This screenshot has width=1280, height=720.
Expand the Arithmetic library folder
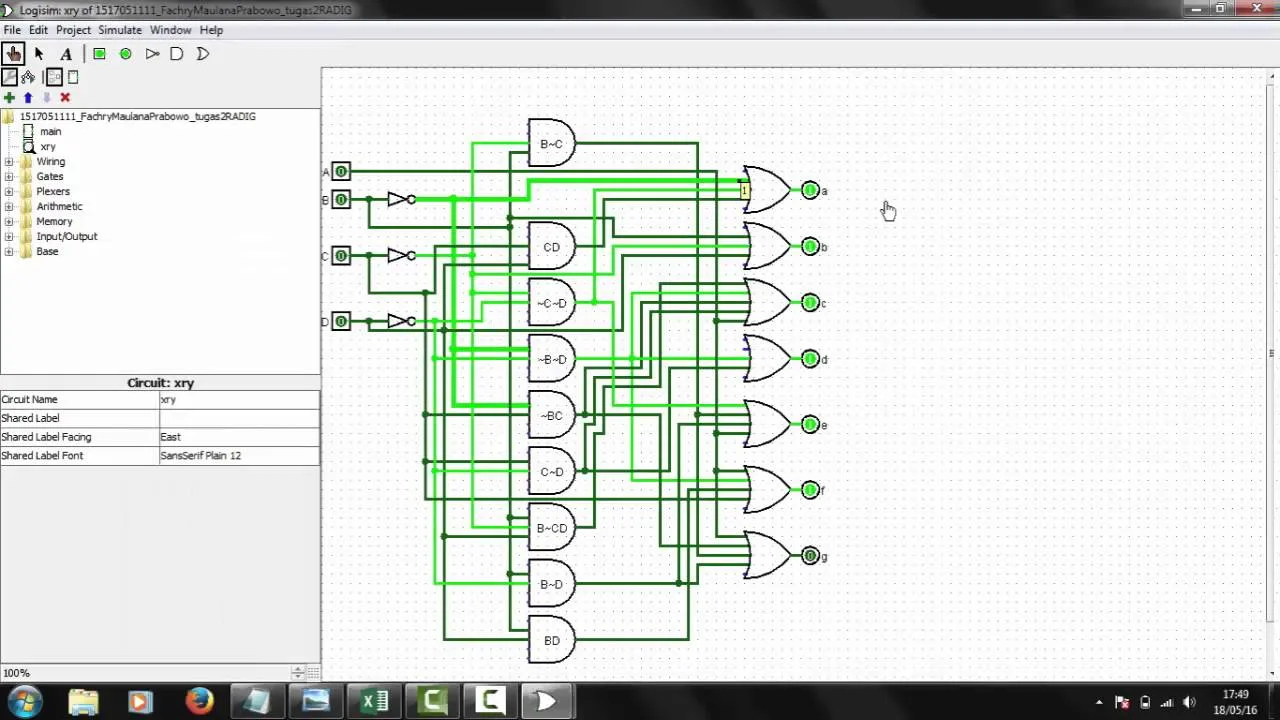[9, 206]
